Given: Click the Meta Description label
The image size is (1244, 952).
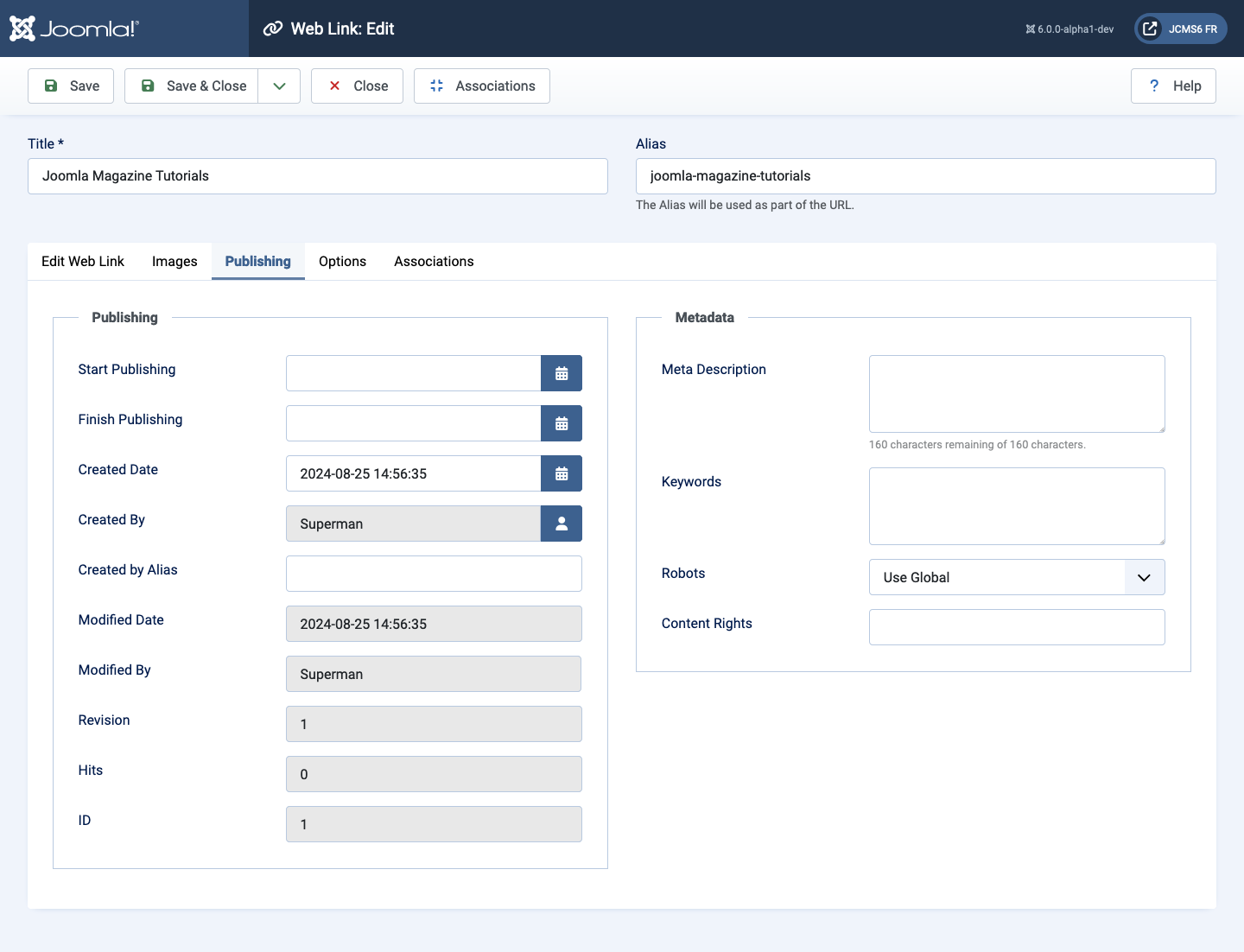Looking at the screenshot, I should click(x=714, y=369).
